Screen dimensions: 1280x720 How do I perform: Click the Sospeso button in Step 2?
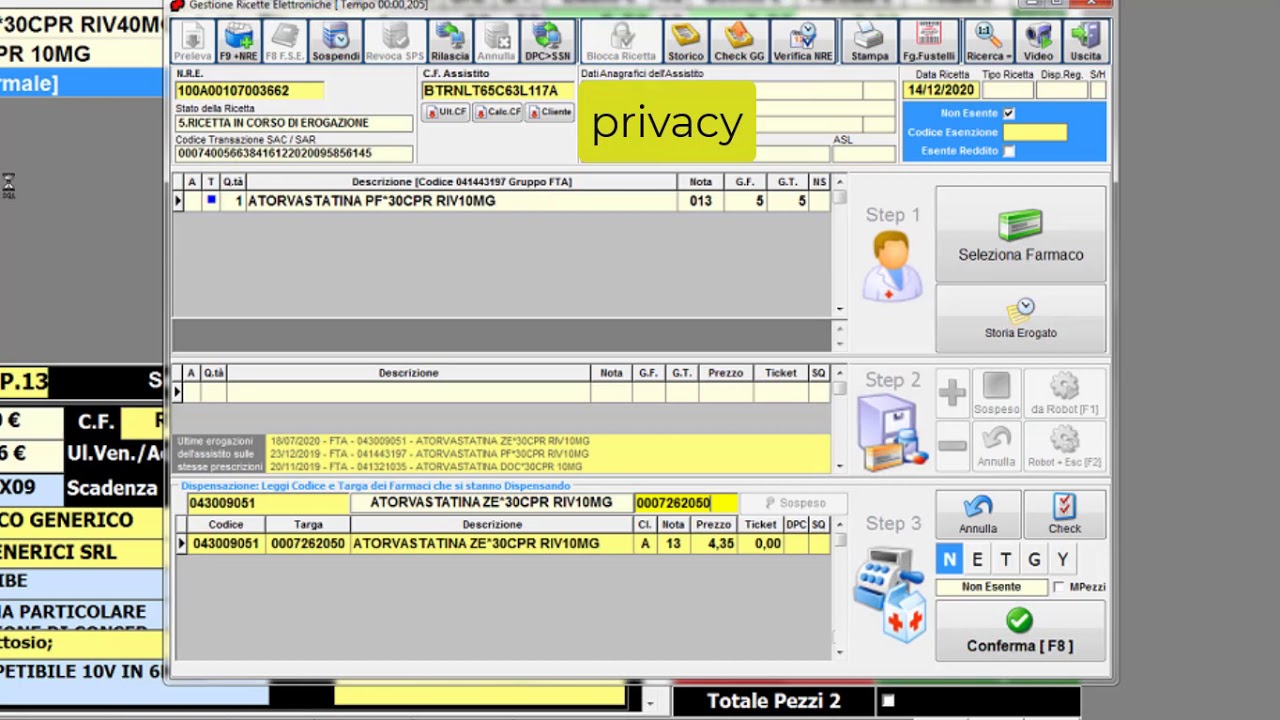(996, 393)
